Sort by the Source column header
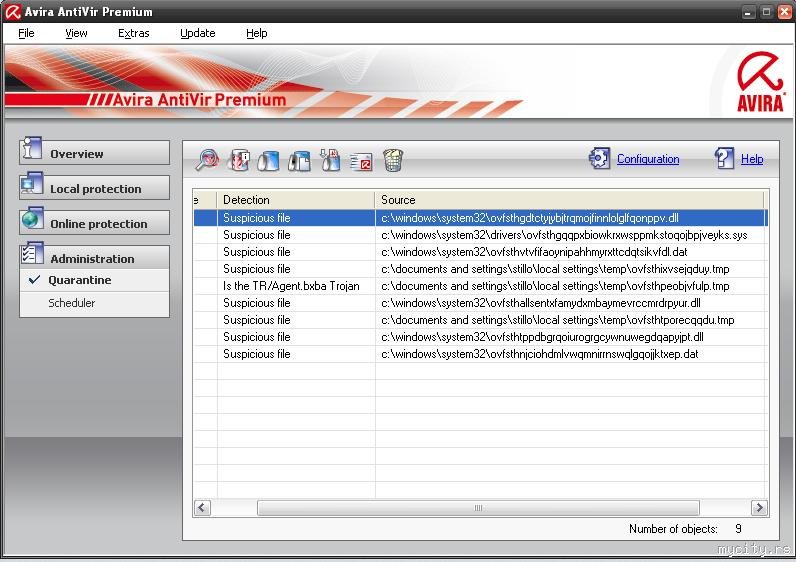 569,200
